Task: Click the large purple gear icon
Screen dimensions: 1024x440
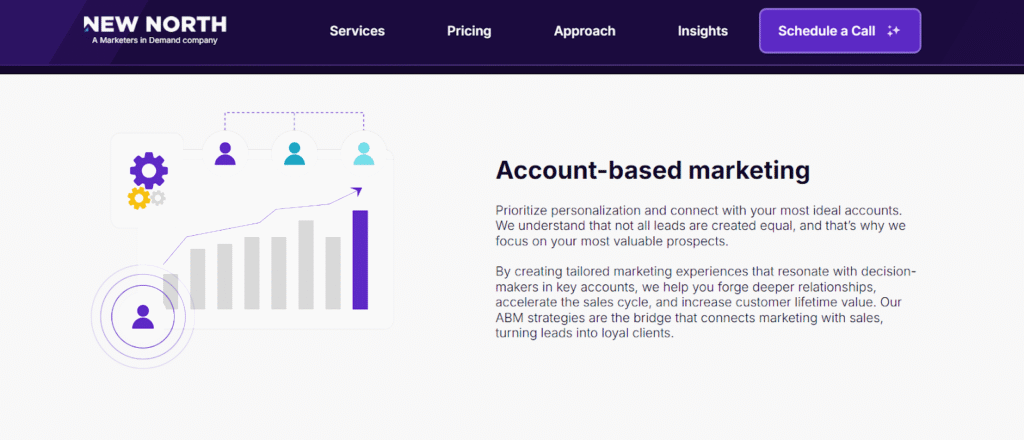Action: click(149, 171)
